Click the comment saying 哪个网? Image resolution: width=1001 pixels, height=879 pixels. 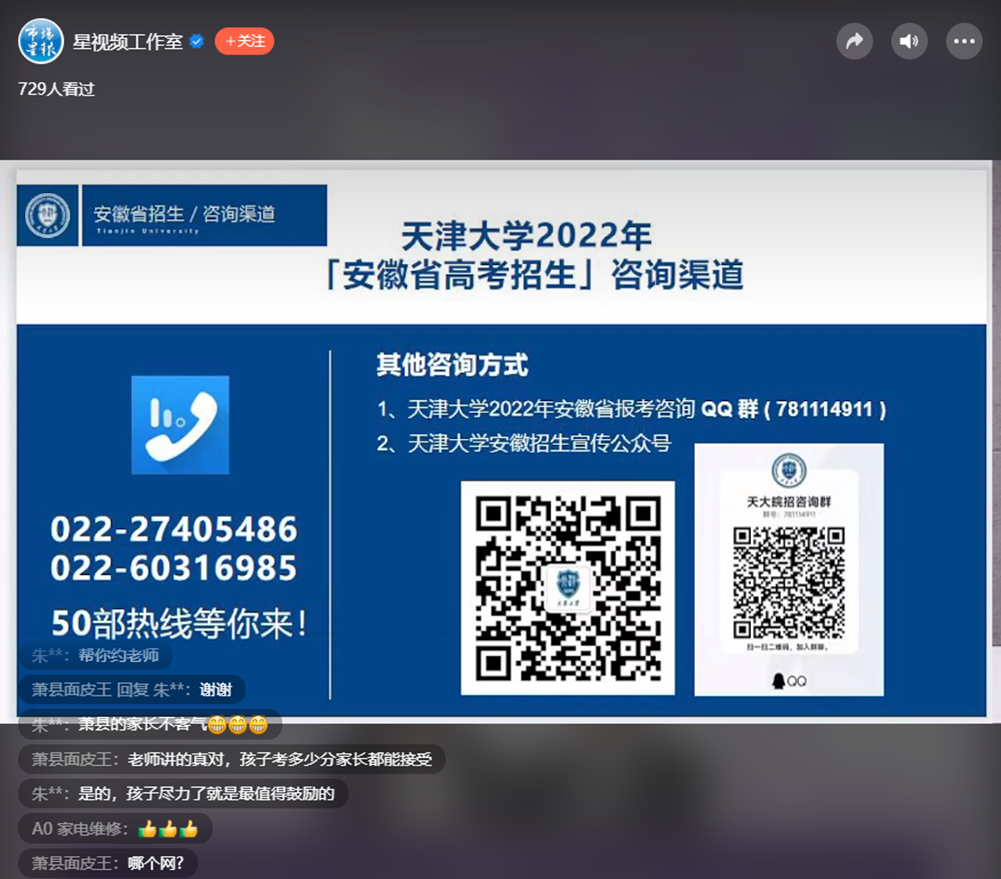tap(108, 863)
